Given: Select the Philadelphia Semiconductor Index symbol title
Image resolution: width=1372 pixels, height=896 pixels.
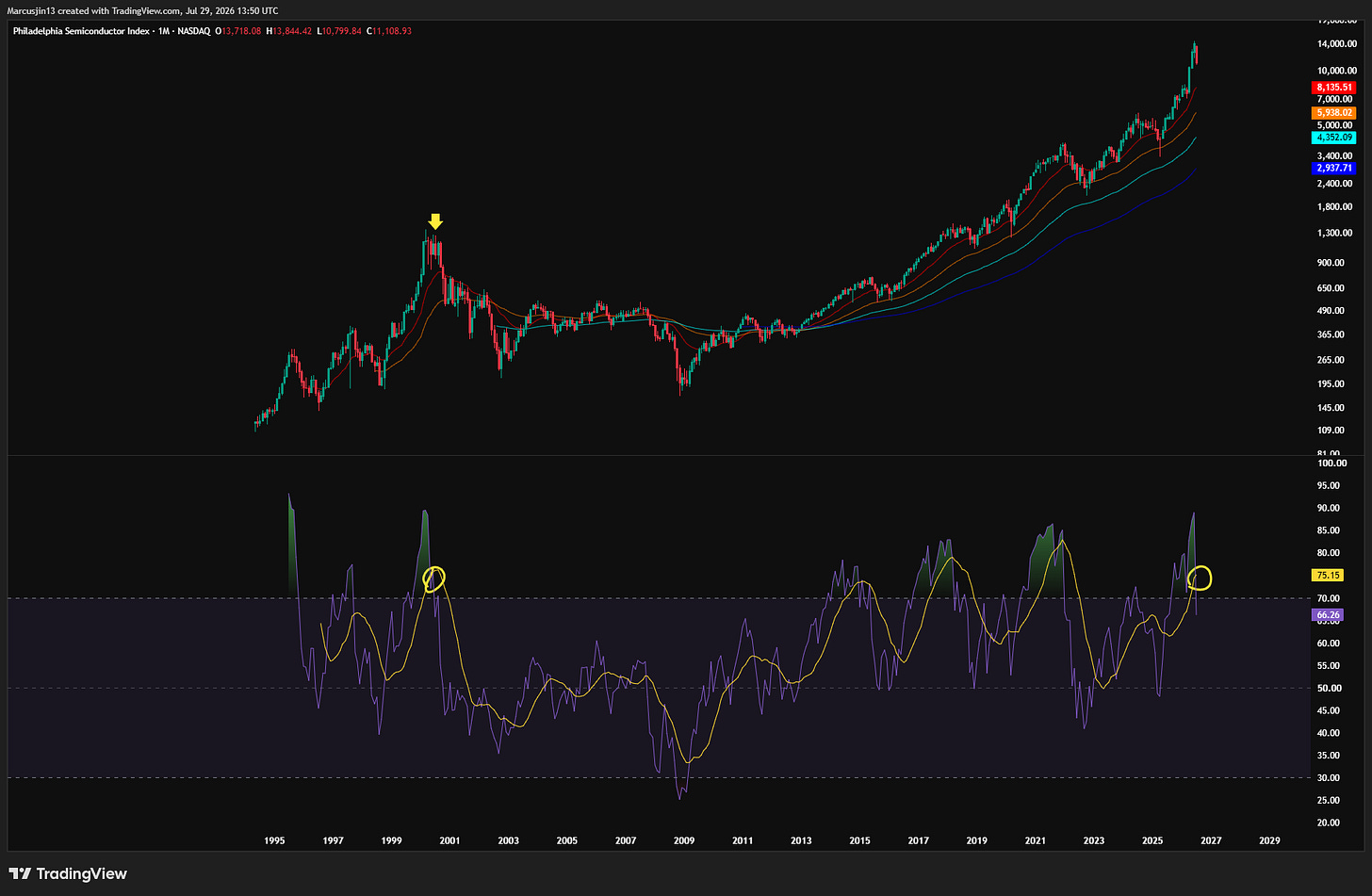Looking at the screenshot, I should coord(80,31).
